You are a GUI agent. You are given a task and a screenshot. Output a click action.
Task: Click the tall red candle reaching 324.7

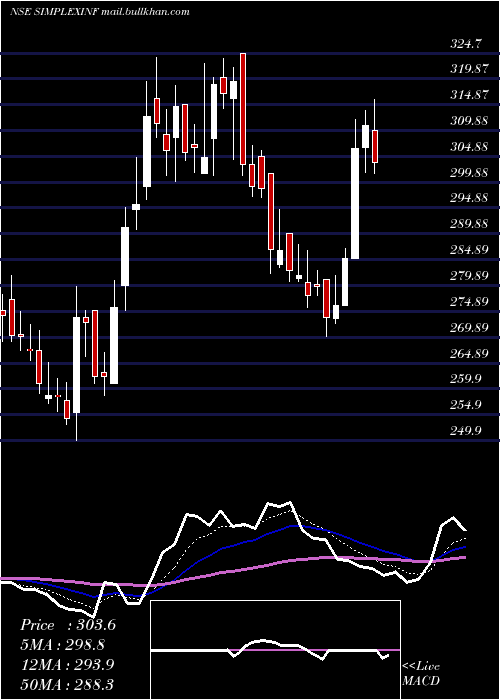(243, 109)
